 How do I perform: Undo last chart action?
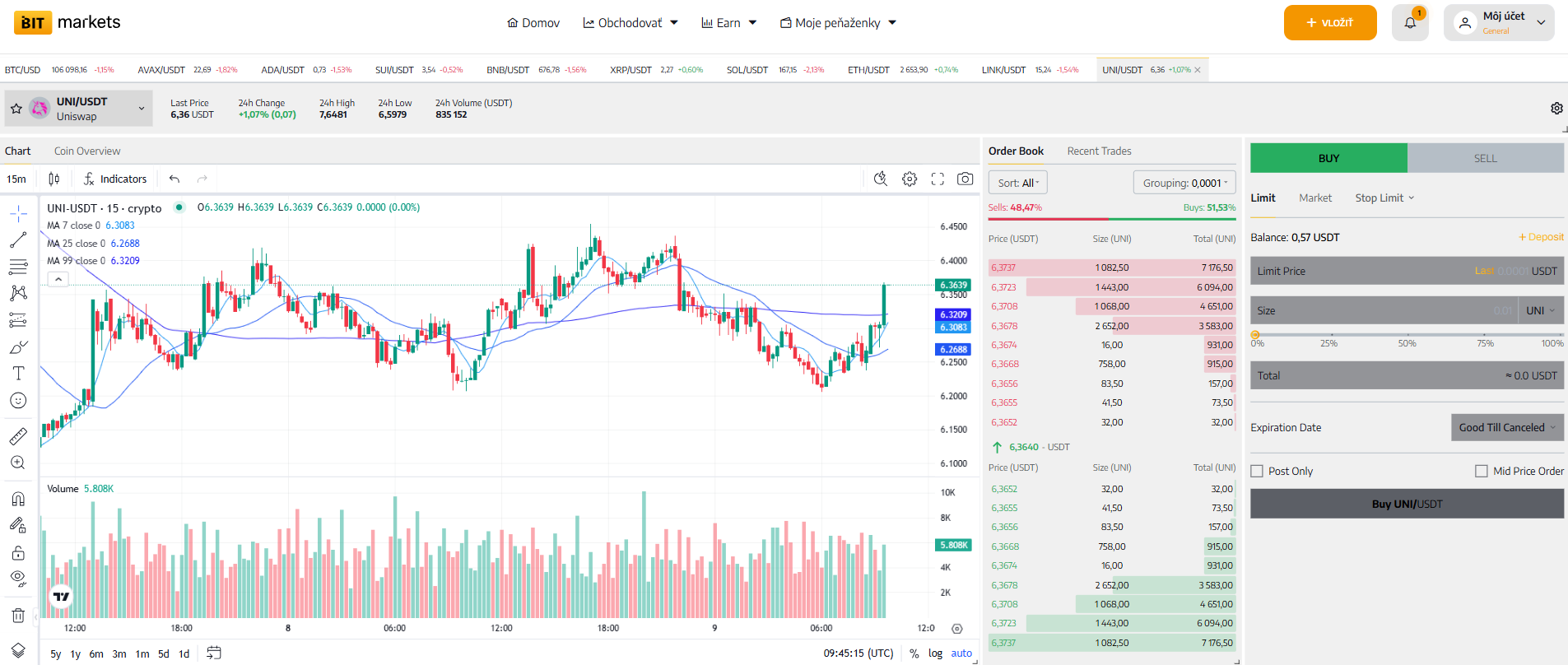174,179
